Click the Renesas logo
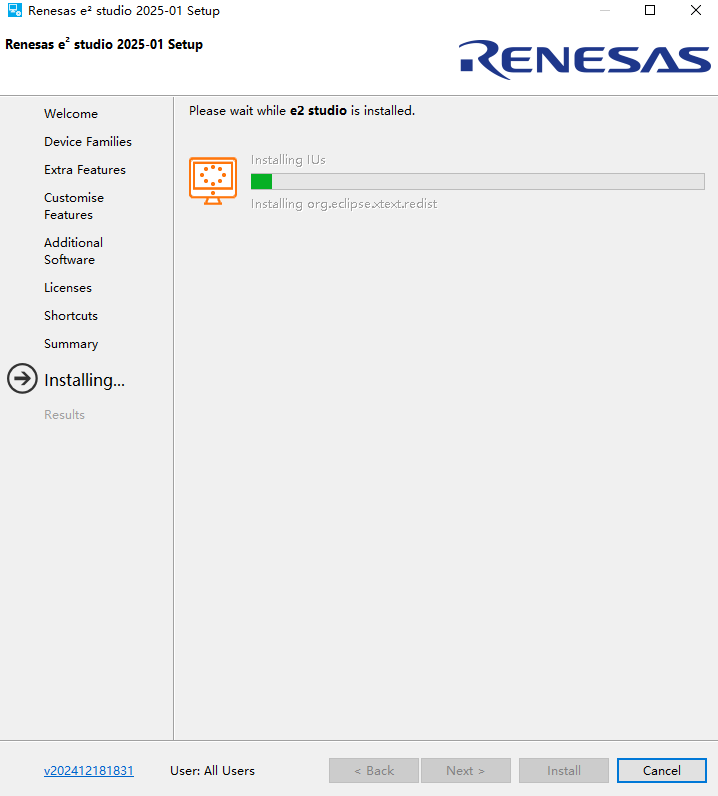The height and width of the screenshot is (796, 718). [x=584, y=59]
